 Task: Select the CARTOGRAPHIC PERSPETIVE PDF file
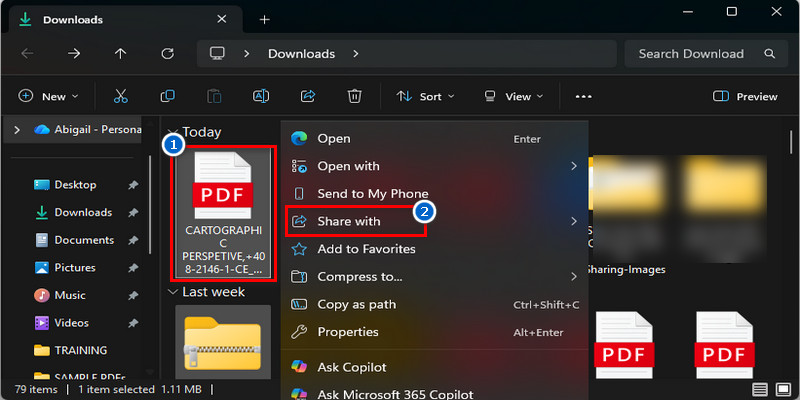223,213
